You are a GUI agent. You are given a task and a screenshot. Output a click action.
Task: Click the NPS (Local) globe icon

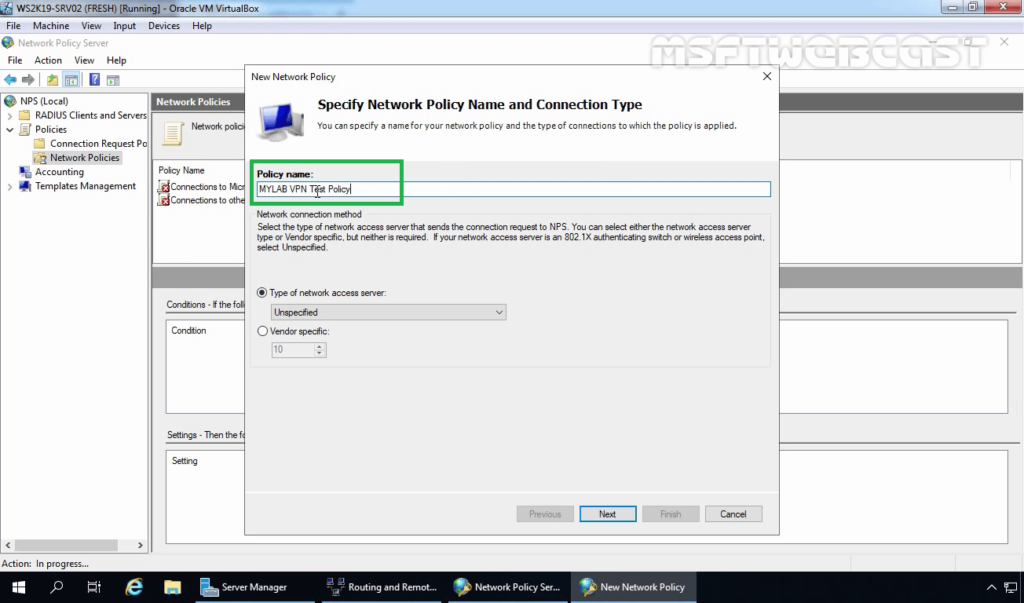tap(10, 101)
